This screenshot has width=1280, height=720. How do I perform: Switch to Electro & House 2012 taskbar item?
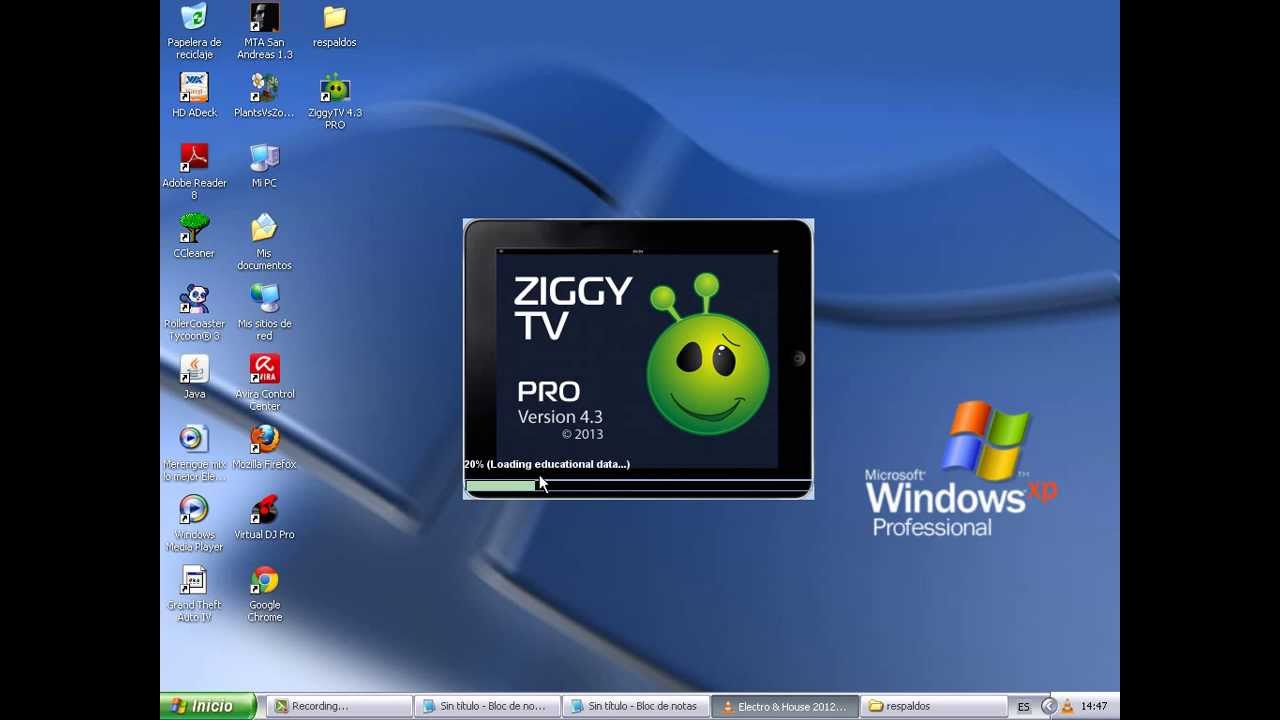coord(785,706)
